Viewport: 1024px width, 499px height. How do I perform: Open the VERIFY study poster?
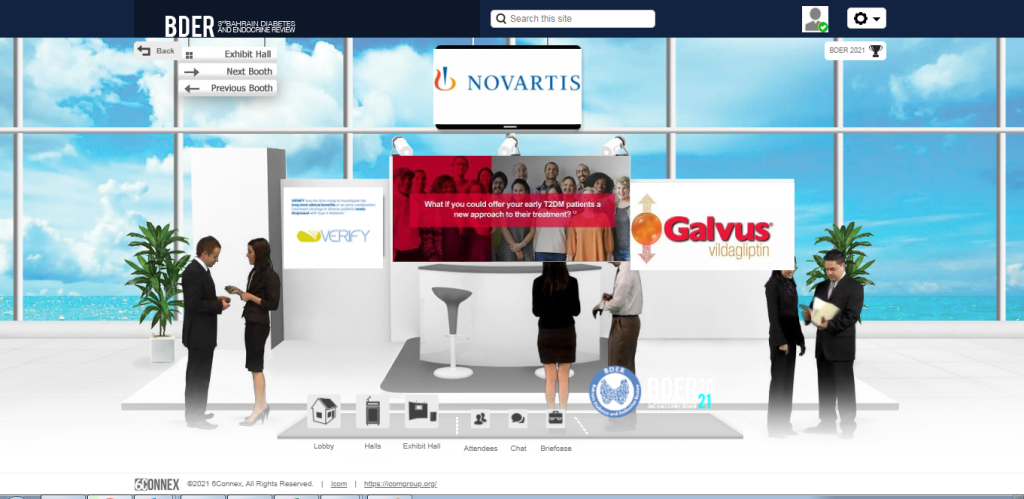tap(333, 226)
